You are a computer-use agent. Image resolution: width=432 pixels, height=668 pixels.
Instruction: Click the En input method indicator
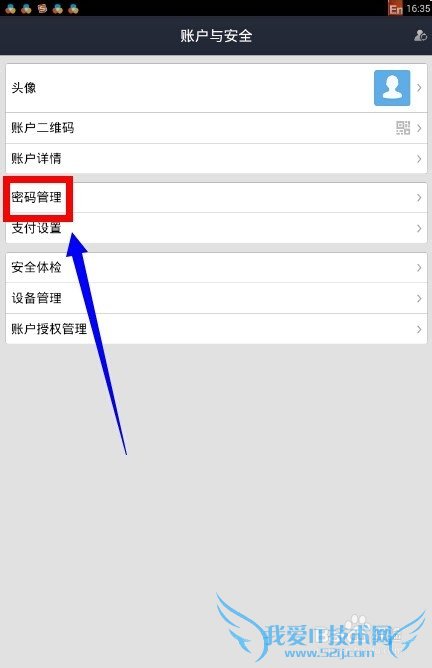point(395,9)
